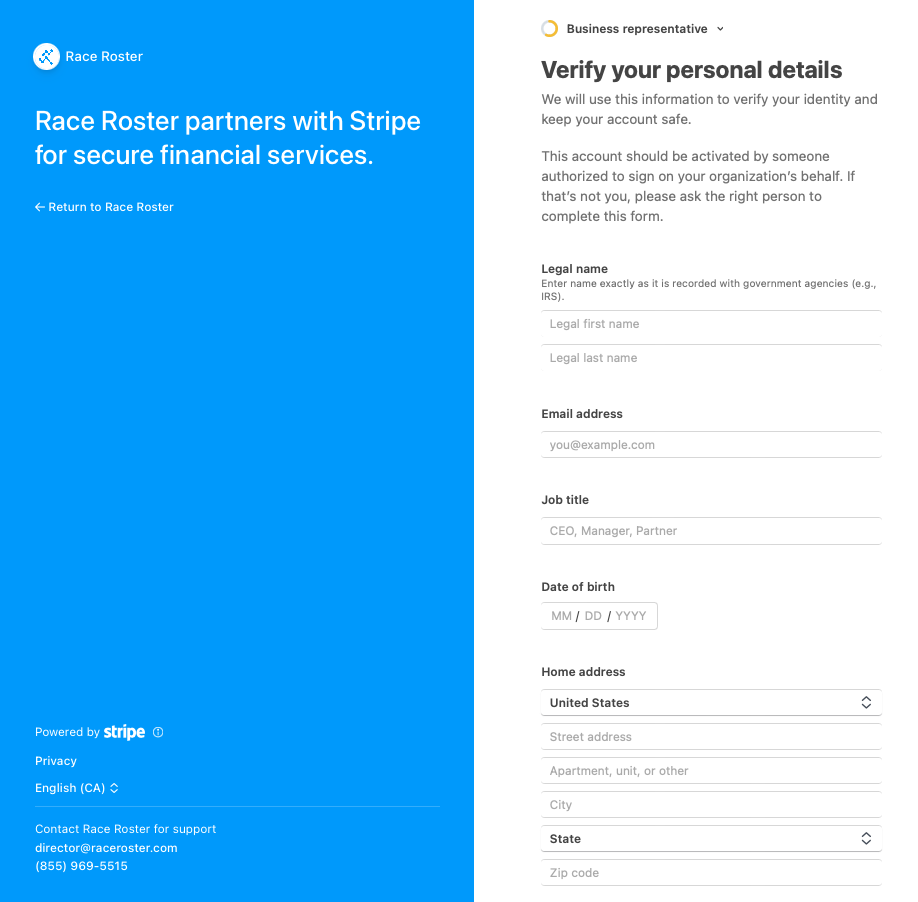Open the Privacy link

[56, 761]
